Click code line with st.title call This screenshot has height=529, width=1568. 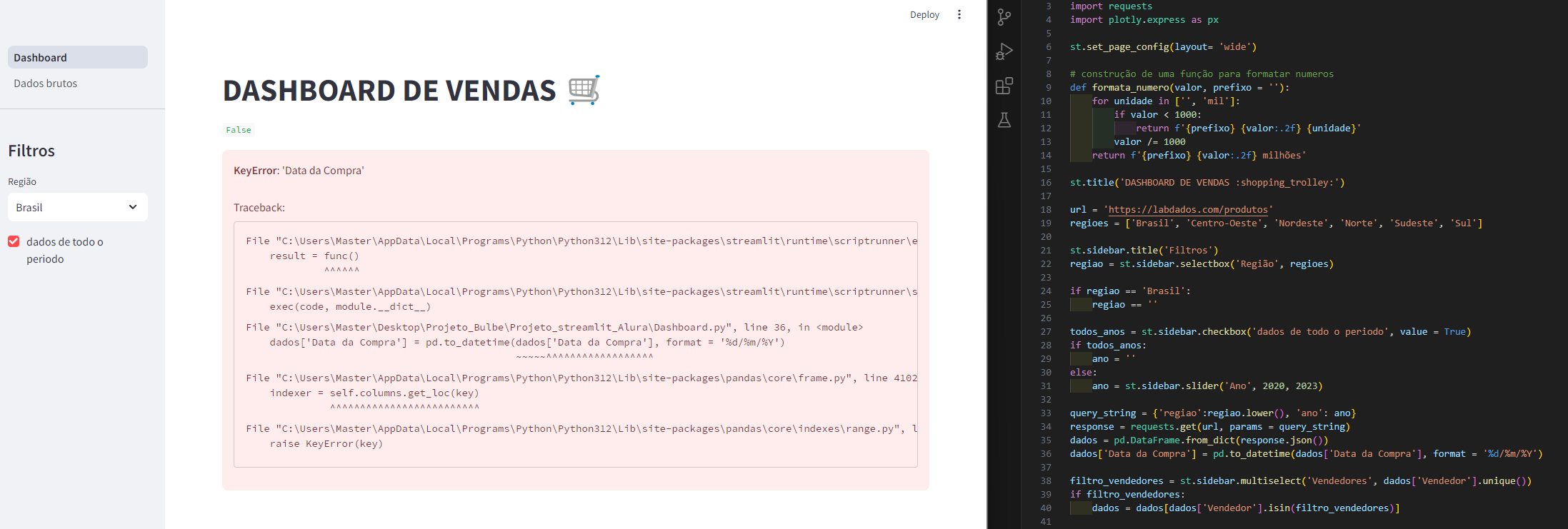(x=1207, y=182)
